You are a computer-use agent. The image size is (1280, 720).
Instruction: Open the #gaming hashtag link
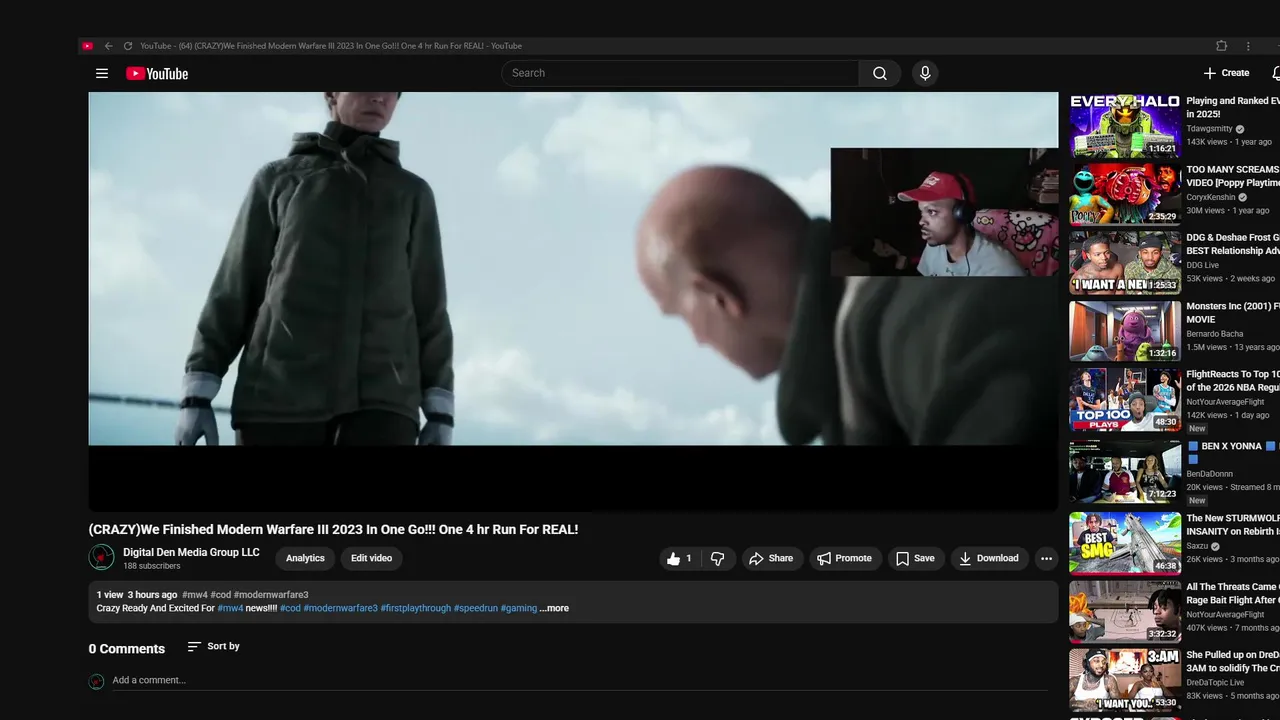[518, 608]
